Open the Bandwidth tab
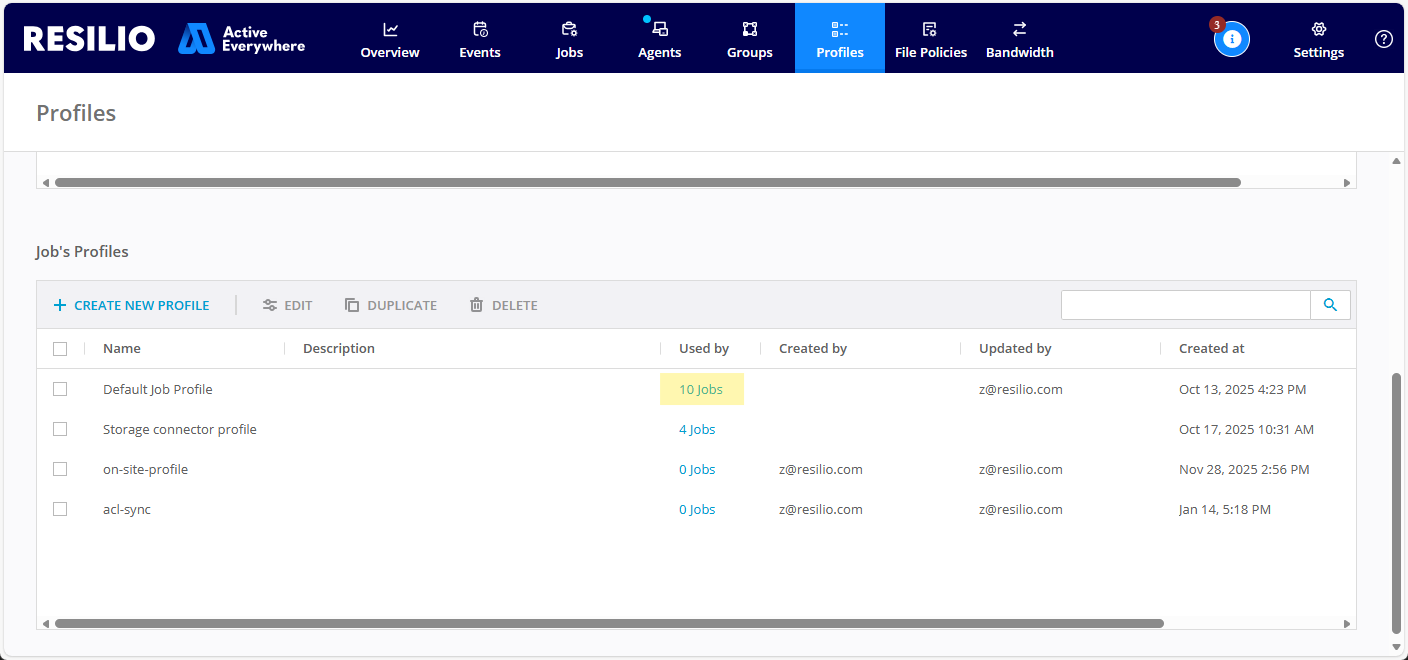Viewport: 1408px width, 660px height. (1019, 39)
